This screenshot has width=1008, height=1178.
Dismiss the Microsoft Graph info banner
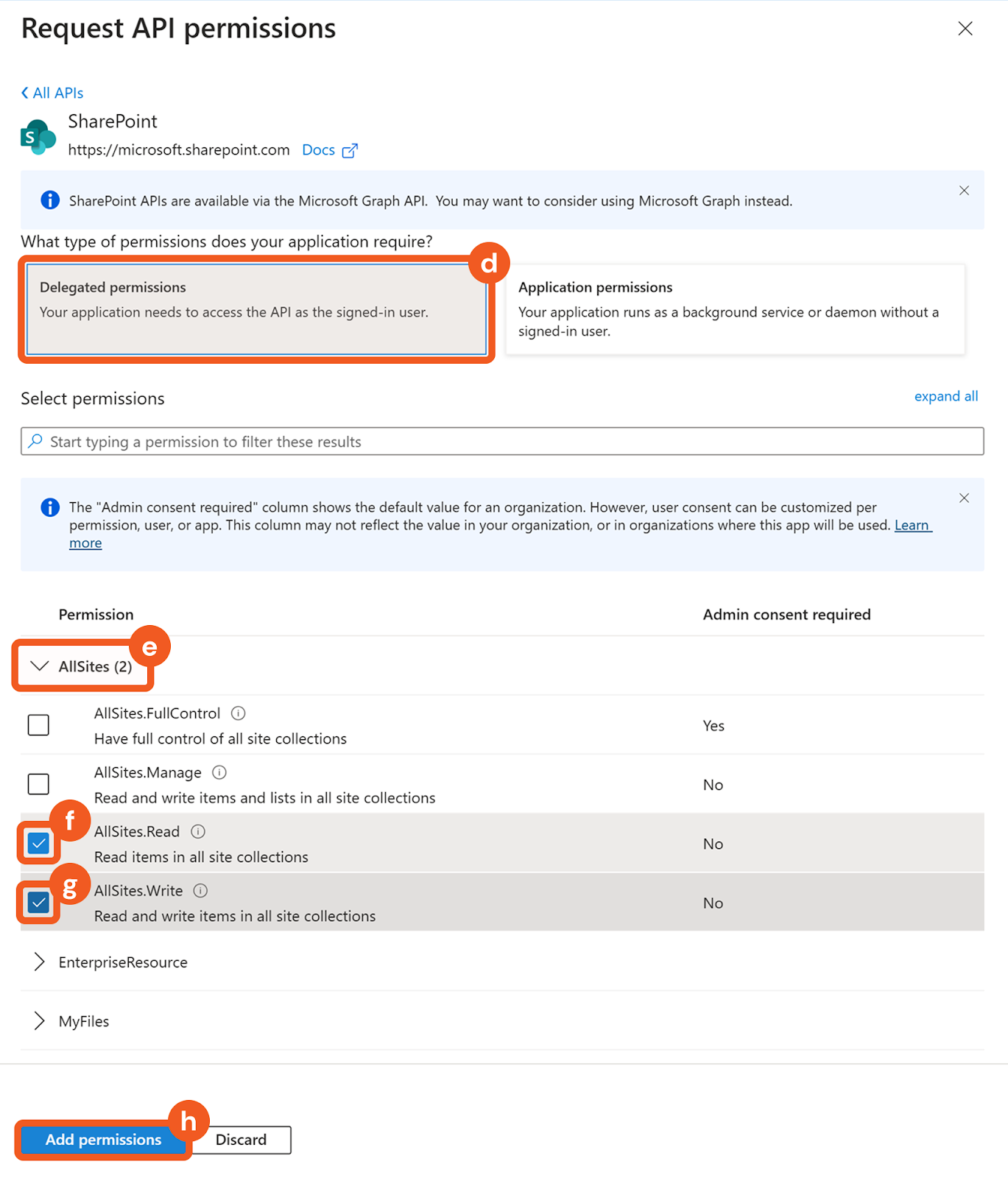click(x=964, y=191)
